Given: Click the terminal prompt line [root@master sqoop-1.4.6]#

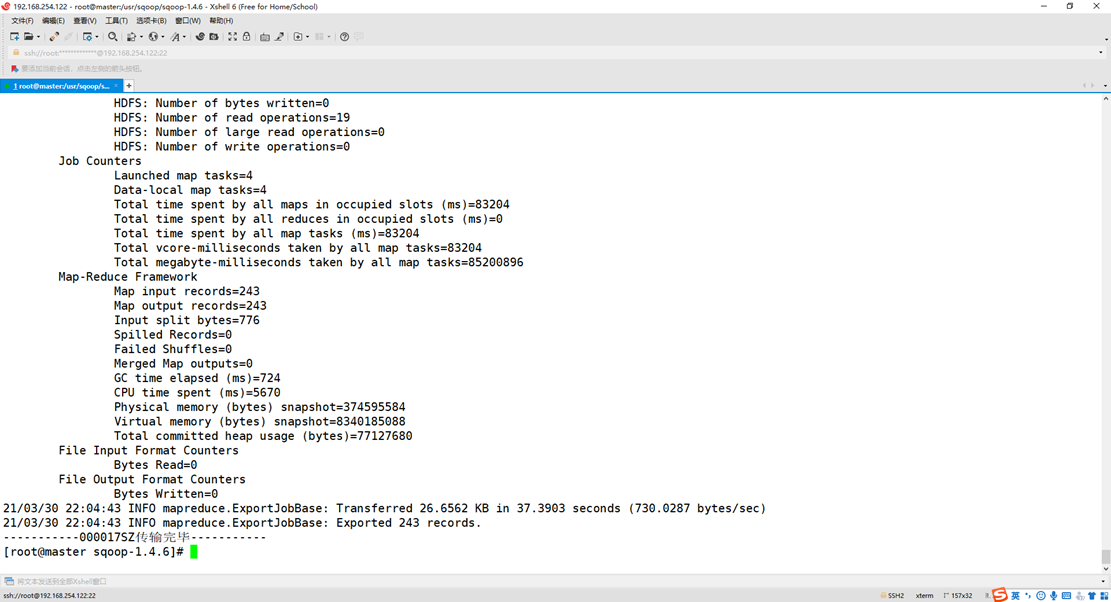Looking at the screenshot, I should tap(94, 552).
